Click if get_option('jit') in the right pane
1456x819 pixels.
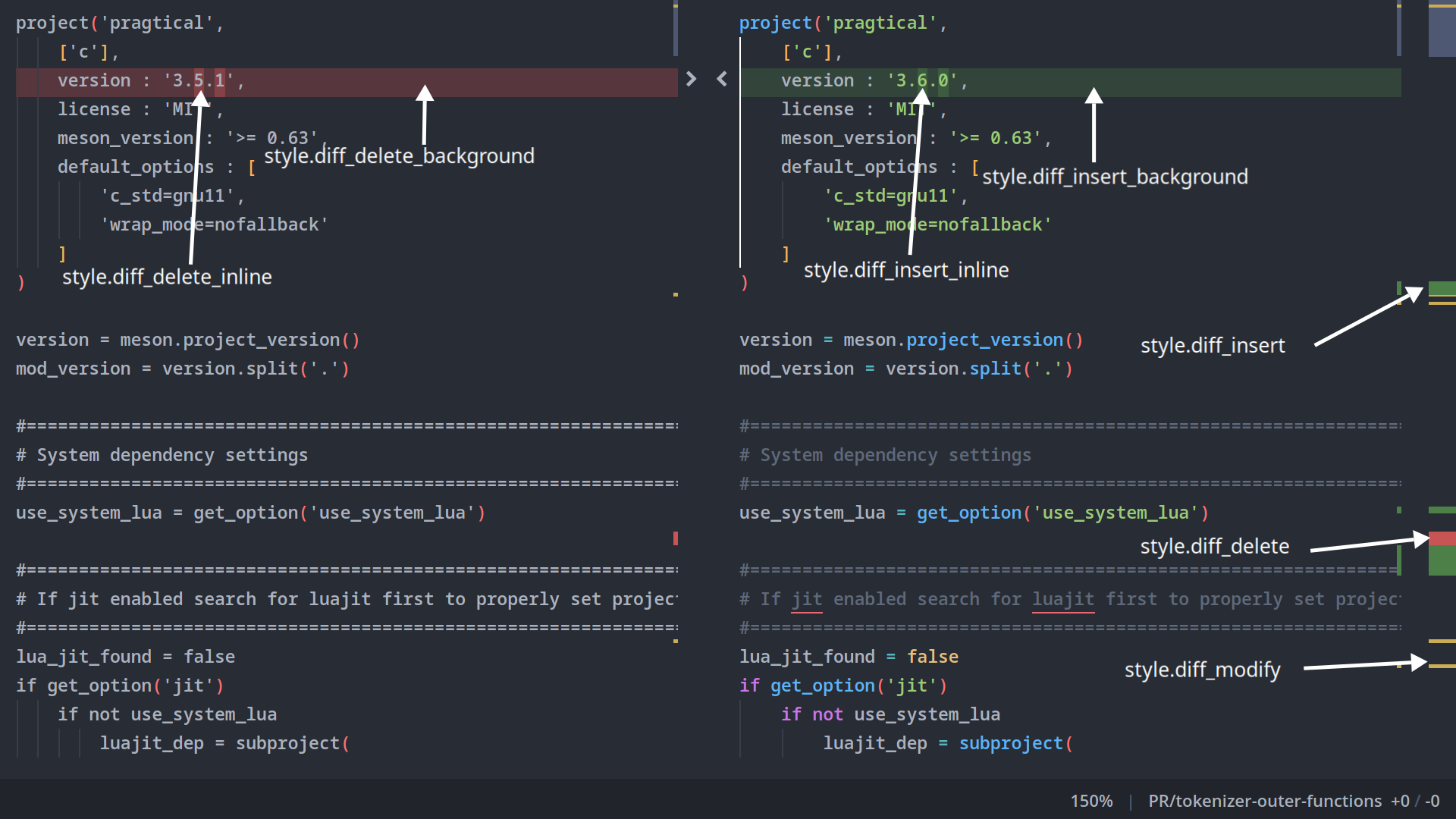(843, 686)
